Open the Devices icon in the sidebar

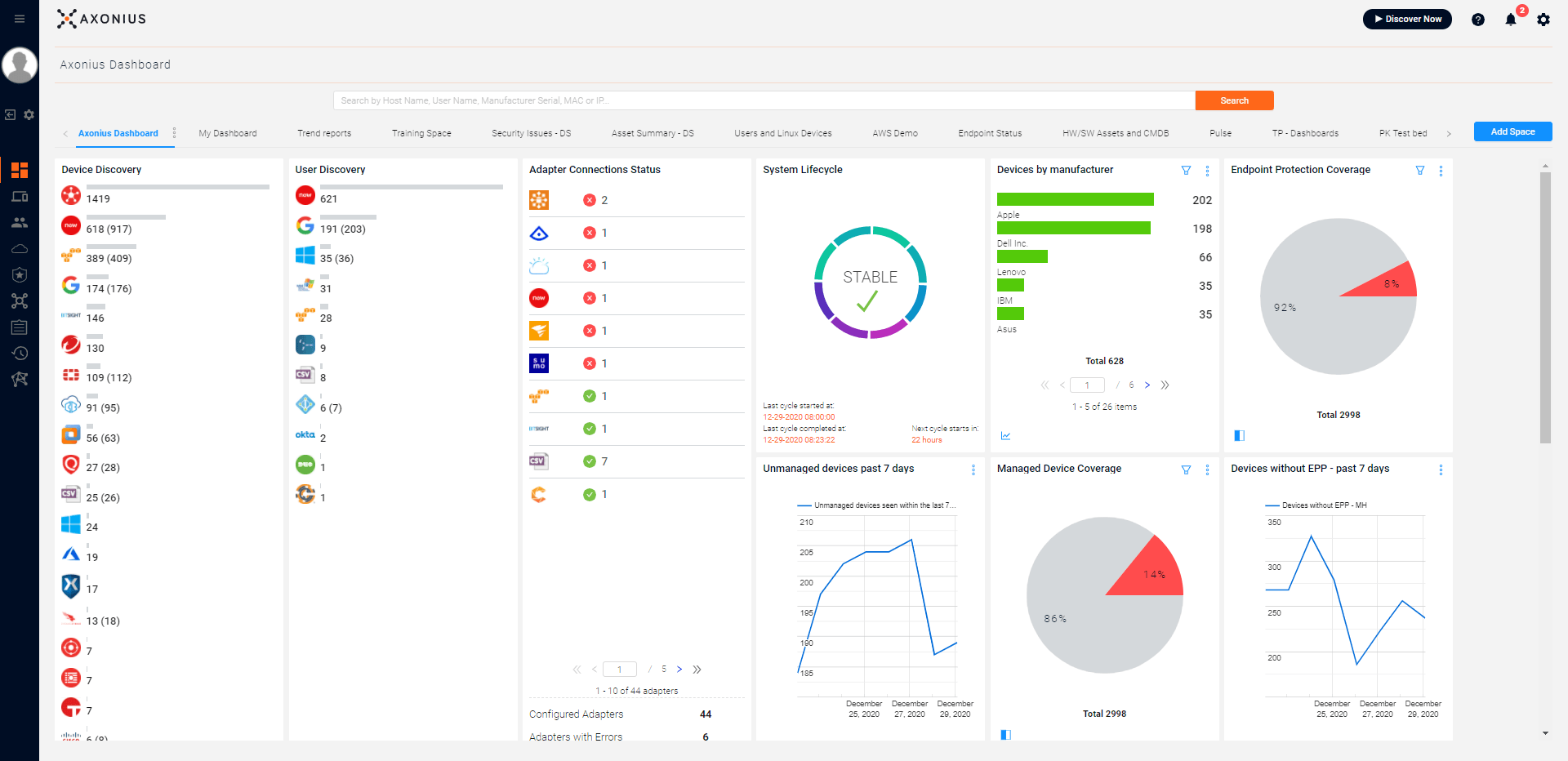point(20,196)
